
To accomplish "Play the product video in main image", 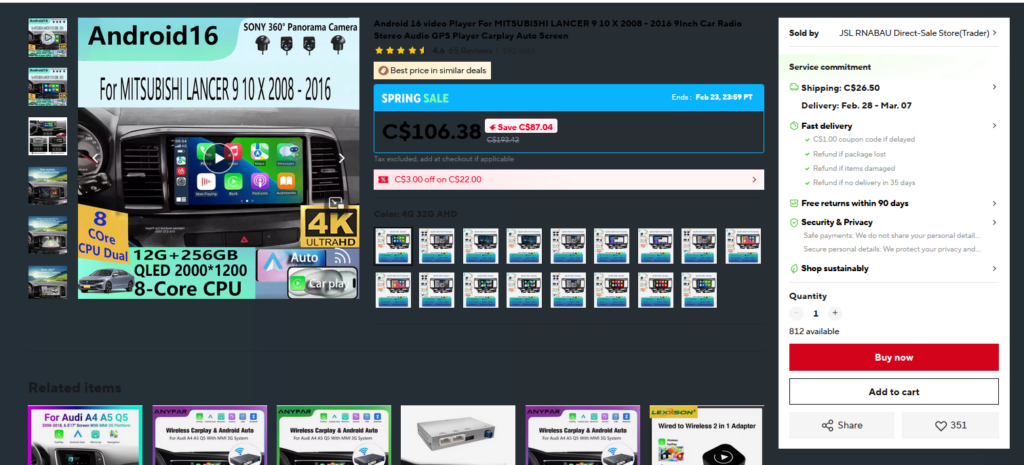I will (x=218, y=157).
